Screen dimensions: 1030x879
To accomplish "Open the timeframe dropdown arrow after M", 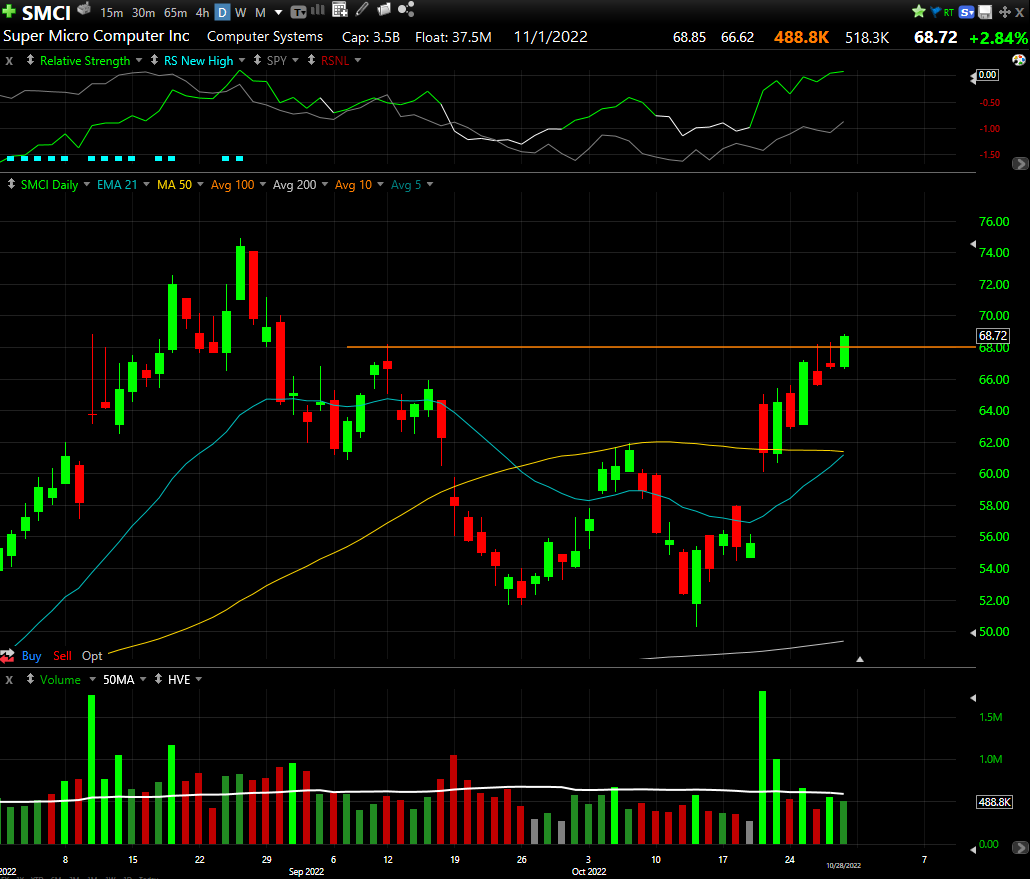I will click(279, 12).
